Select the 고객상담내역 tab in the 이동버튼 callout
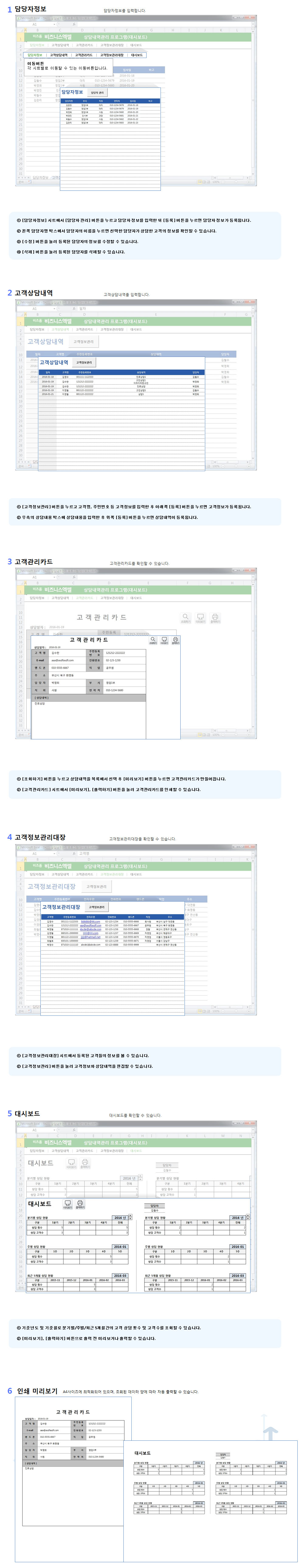Viewport: 301px width, 1568px height. tap(58, 55)
